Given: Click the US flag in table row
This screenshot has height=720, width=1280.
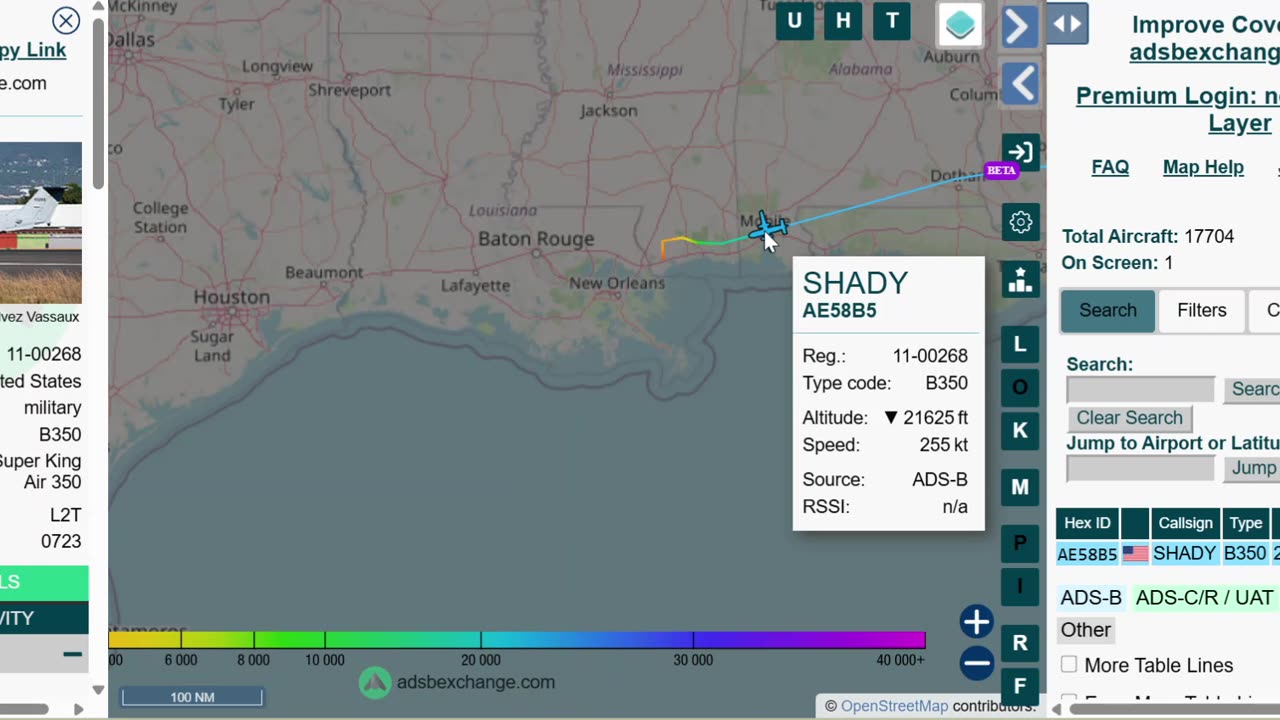Looking at the screenshot, I should point(1135,553).
